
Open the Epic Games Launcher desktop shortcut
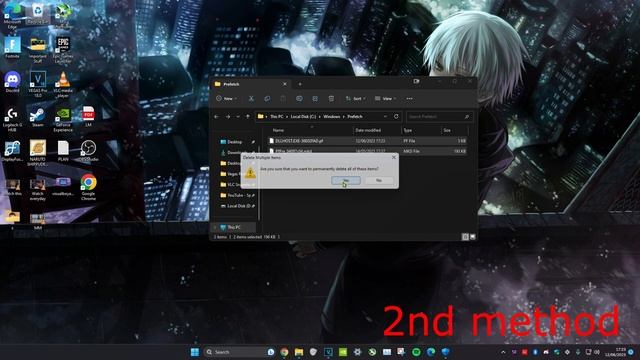[x=63, y=50]
